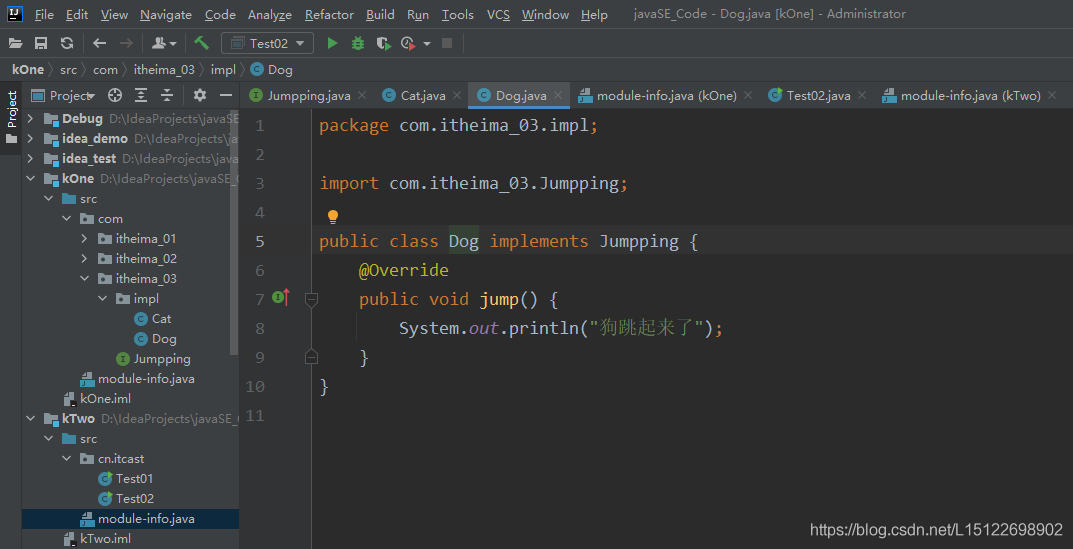Collapse all nodes in the Project tree
This screenshot has height=549, width=1073.
(x=167, y=95)
